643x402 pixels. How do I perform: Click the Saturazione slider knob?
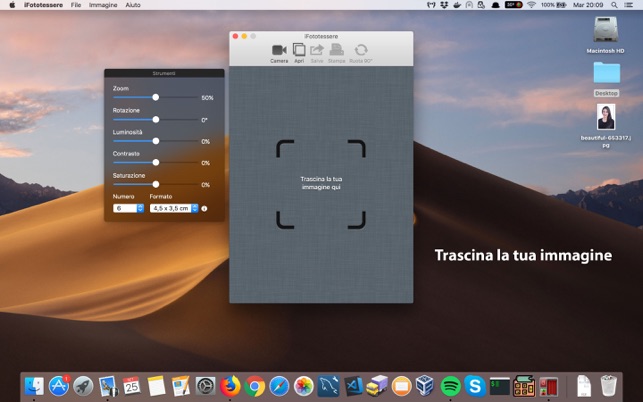click(156, 185)
